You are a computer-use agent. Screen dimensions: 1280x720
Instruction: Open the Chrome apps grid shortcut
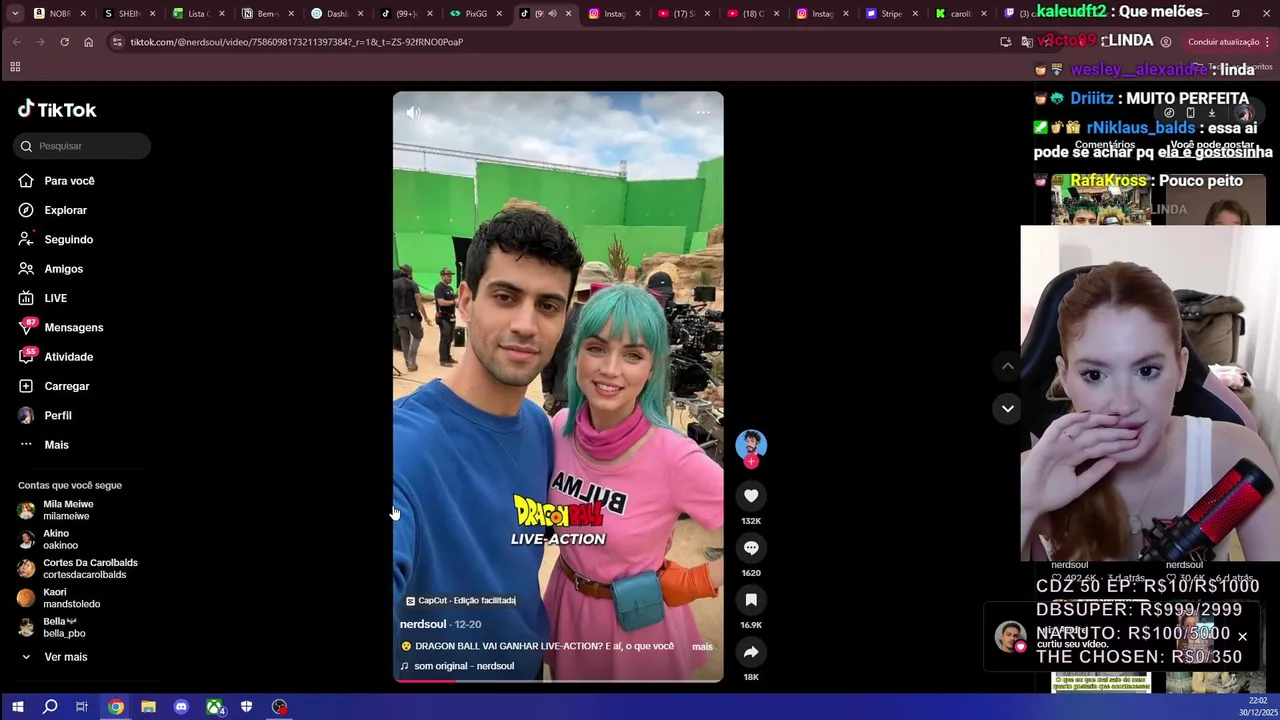(15, 67)
